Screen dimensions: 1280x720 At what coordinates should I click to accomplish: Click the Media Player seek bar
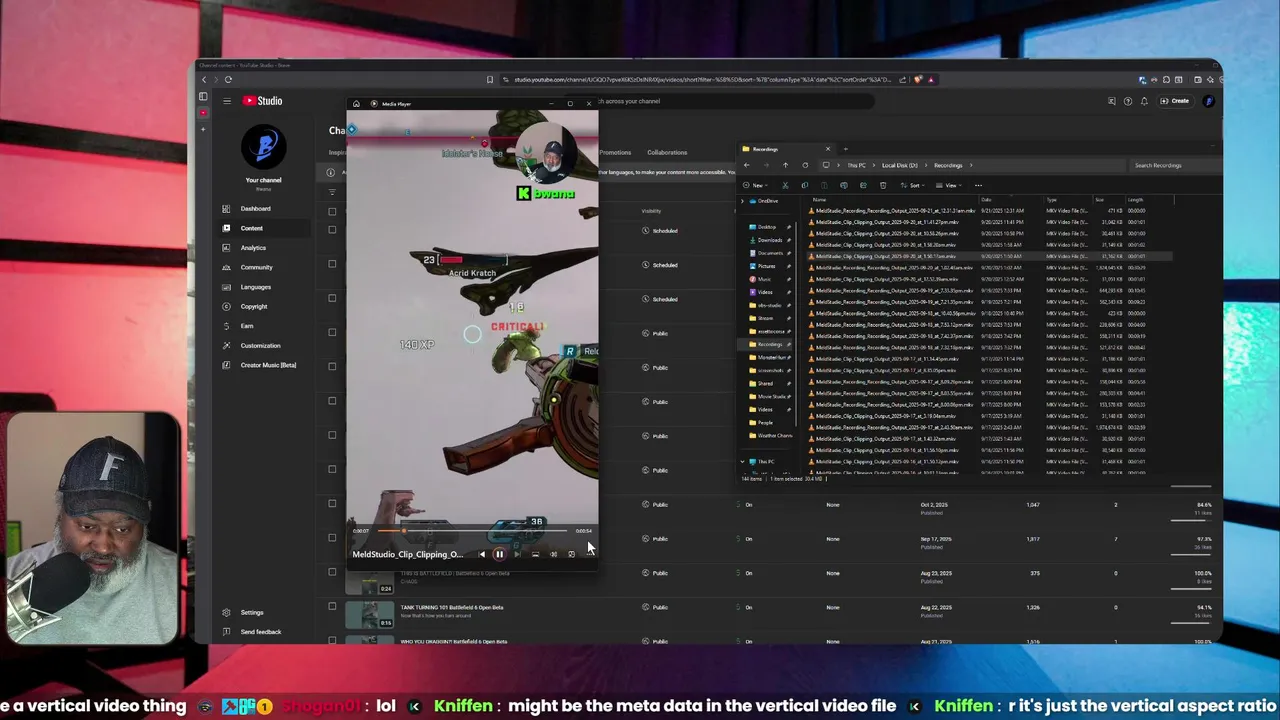[472, 531]
